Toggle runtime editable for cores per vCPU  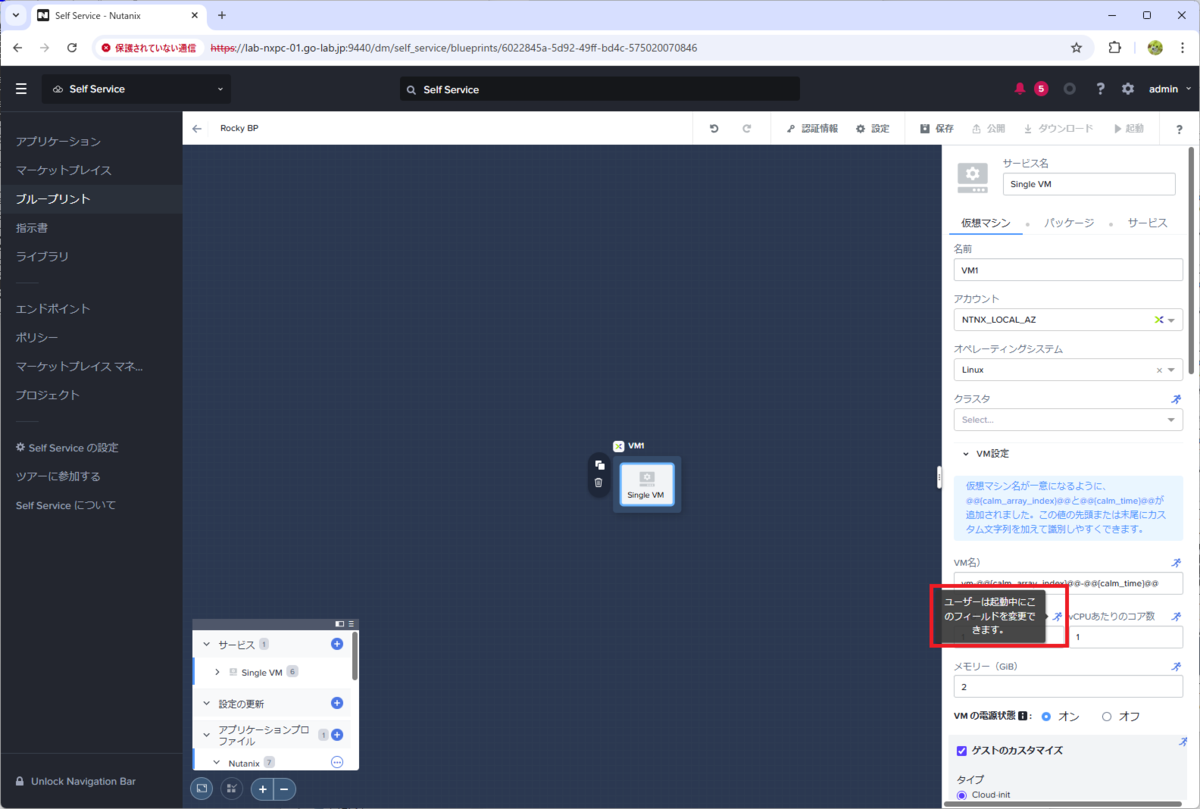click(x=1176, y=617)
